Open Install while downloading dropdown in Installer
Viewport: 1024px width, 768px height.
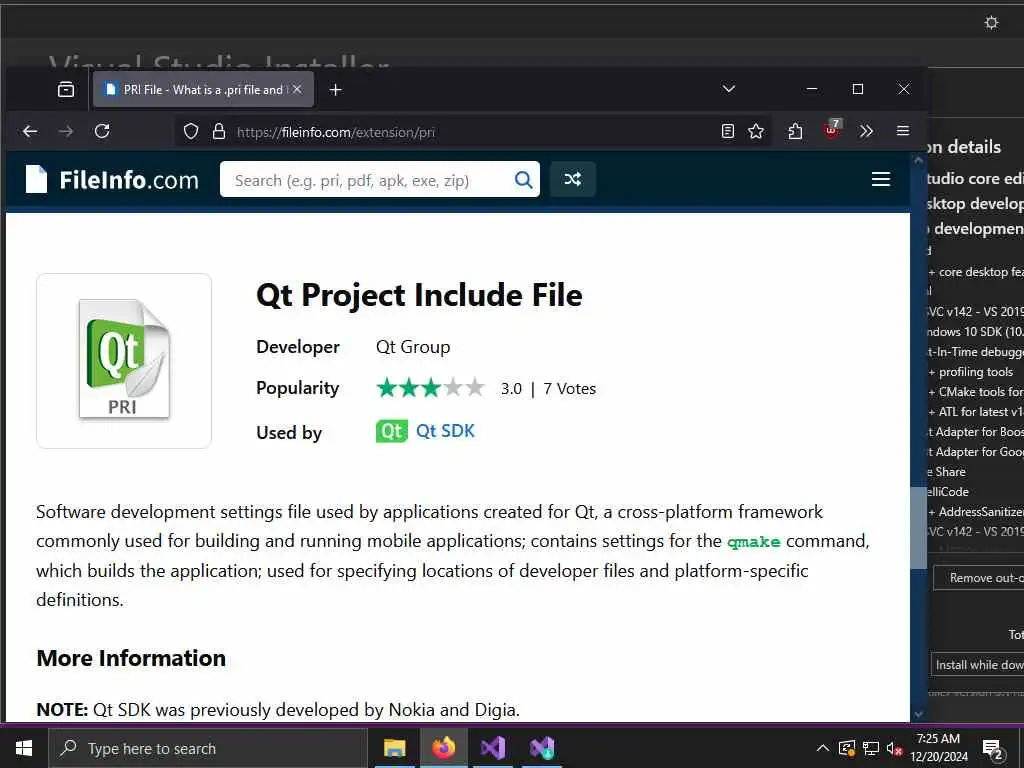[x=978, y=665]
